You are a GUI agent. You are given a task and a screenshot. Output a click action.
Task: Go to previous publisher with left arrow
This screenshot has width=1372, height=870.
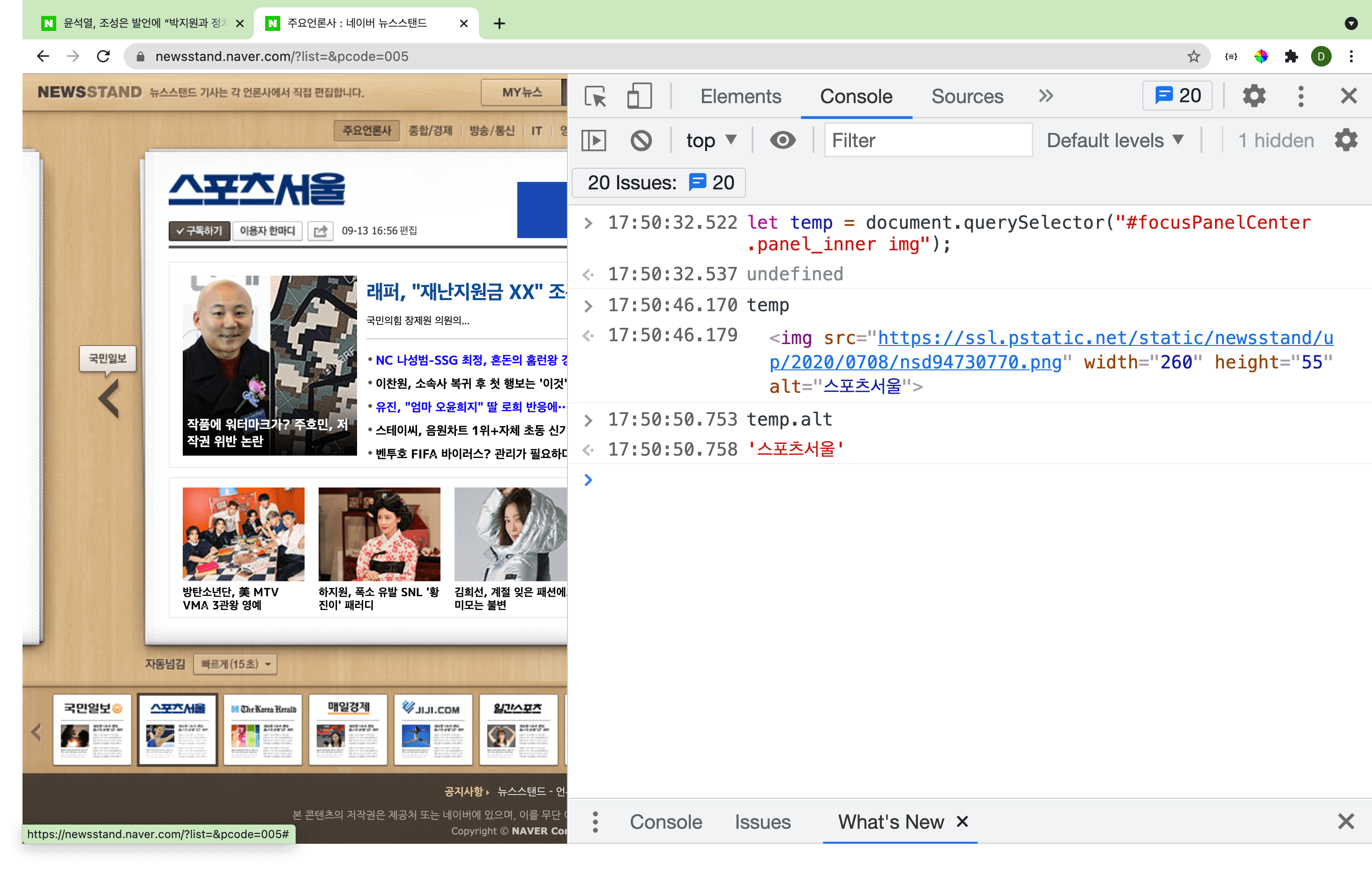tap(109, 398)
